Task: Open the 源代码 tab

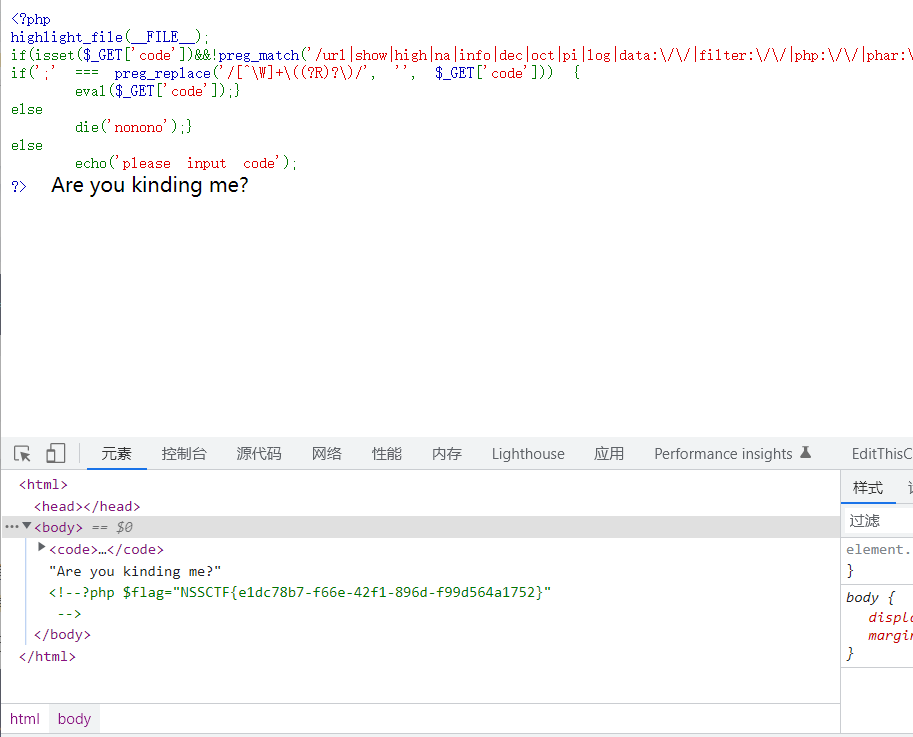Action: point(258,453)
